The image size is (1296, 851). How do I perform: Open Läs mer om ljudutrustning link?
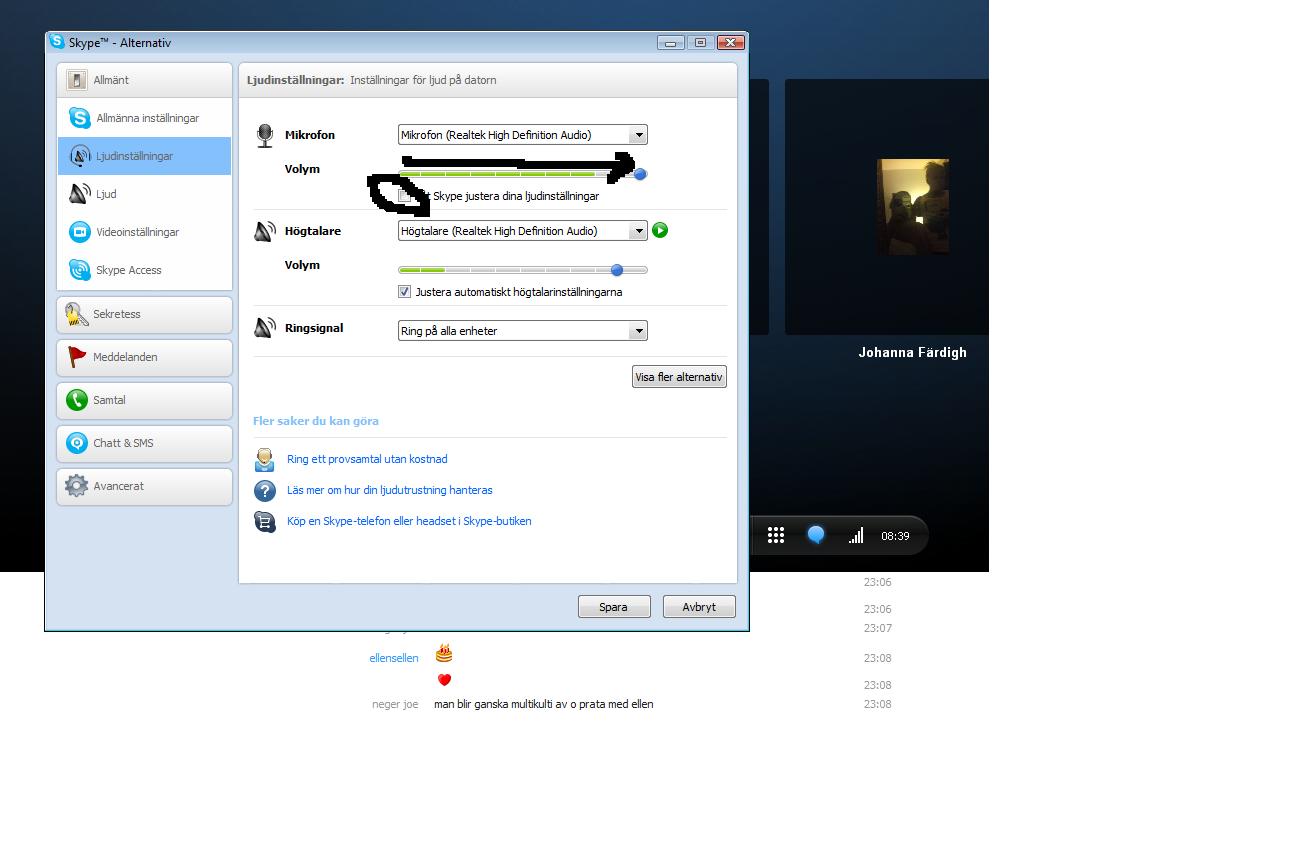(x=390, y=490)
